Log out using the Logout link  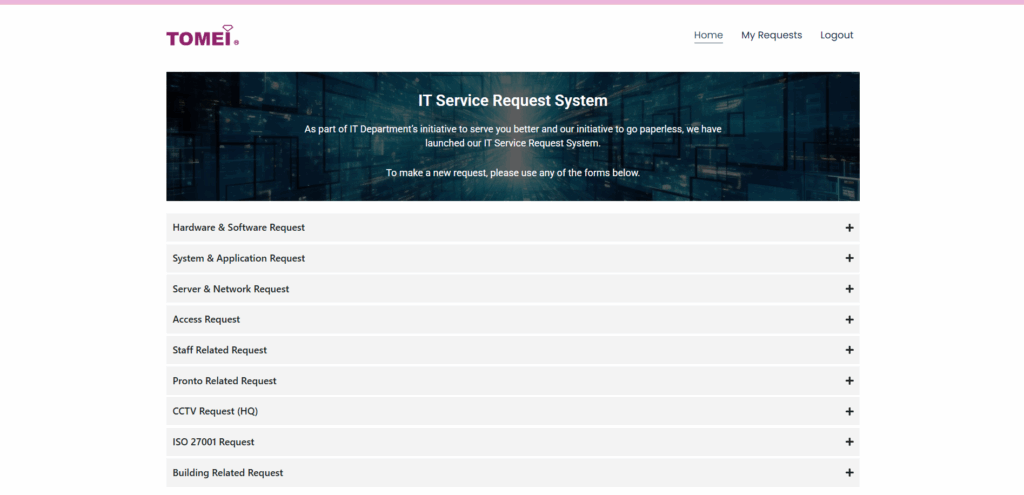click(x=836, y=35)
